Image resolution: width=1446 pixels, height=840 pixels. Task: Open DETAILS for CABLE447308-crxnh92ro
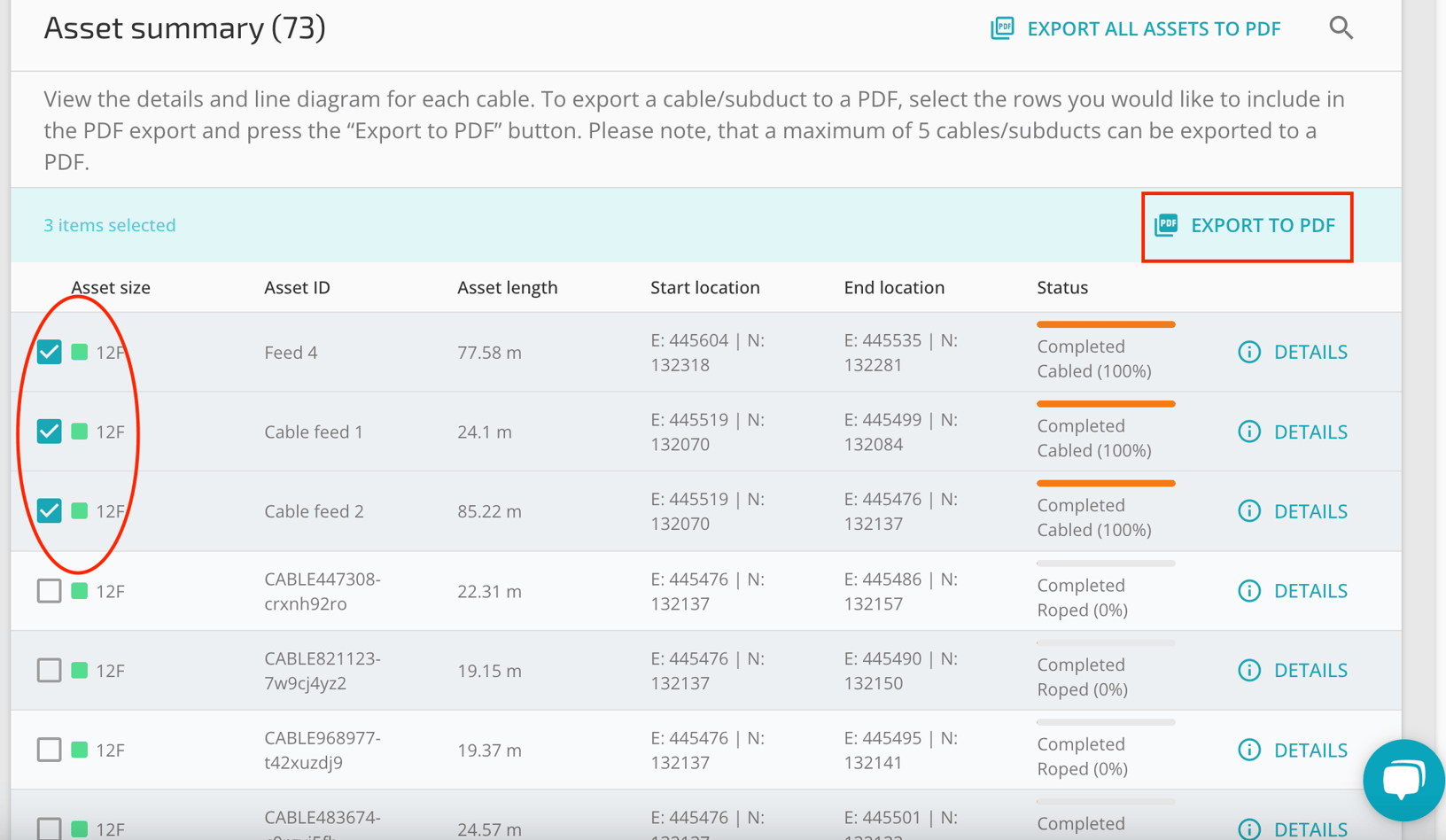point(1310,591)
